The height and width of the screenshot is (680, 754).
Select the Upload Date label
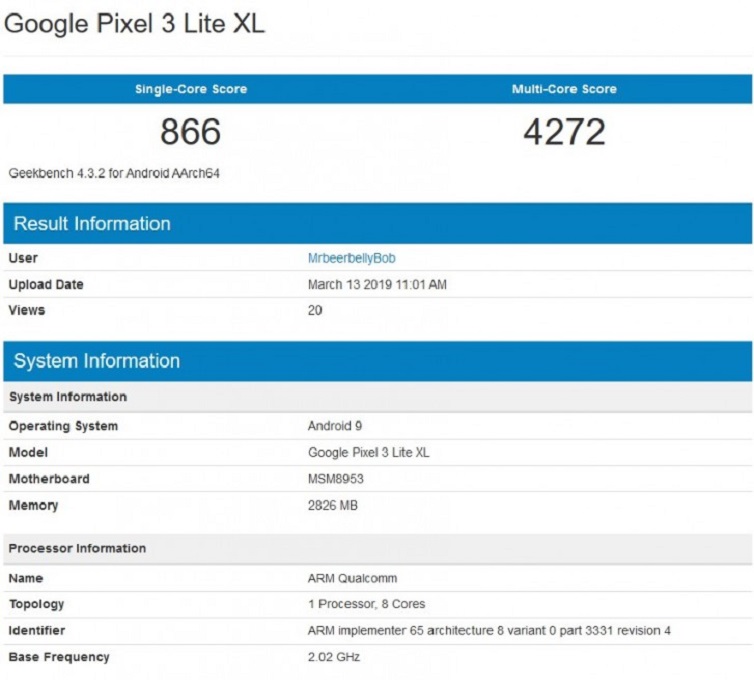coord(46,285)
